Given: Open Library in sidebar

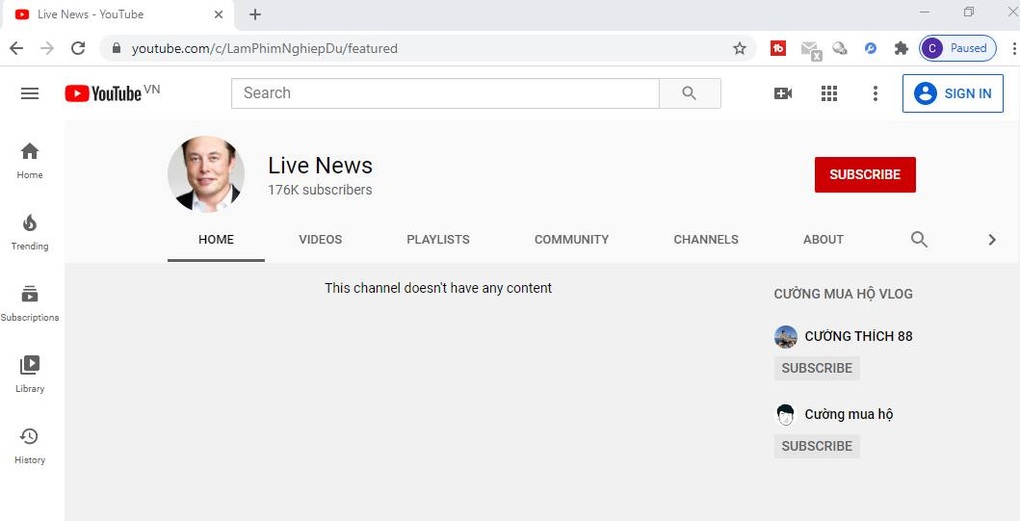Looking at the screenshot, I should pos(30,374).
